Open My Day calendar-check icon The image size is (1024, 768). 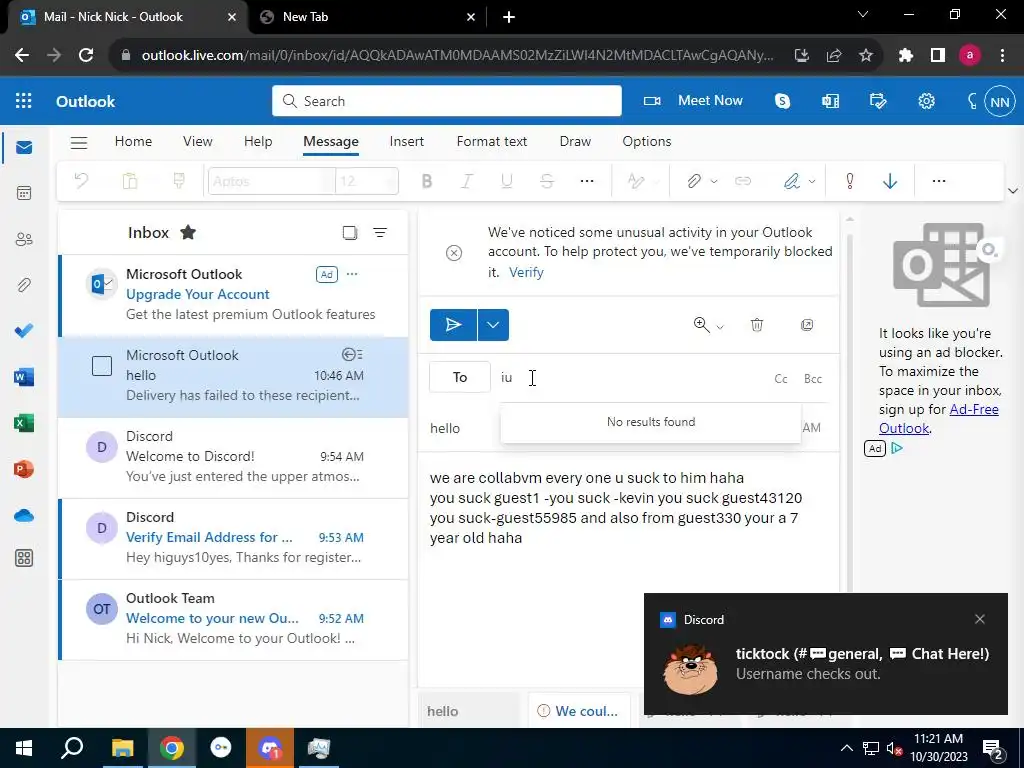[878, 101]
